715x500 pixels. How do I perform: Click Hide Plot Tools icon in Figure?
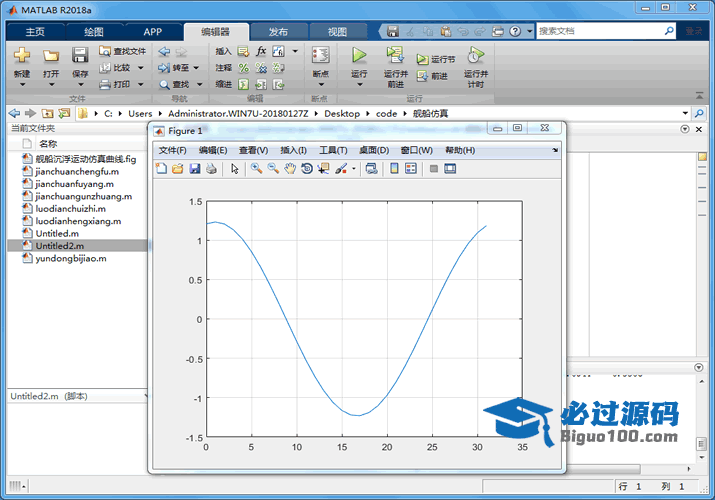pyautogui.click(x=434, y=169)
